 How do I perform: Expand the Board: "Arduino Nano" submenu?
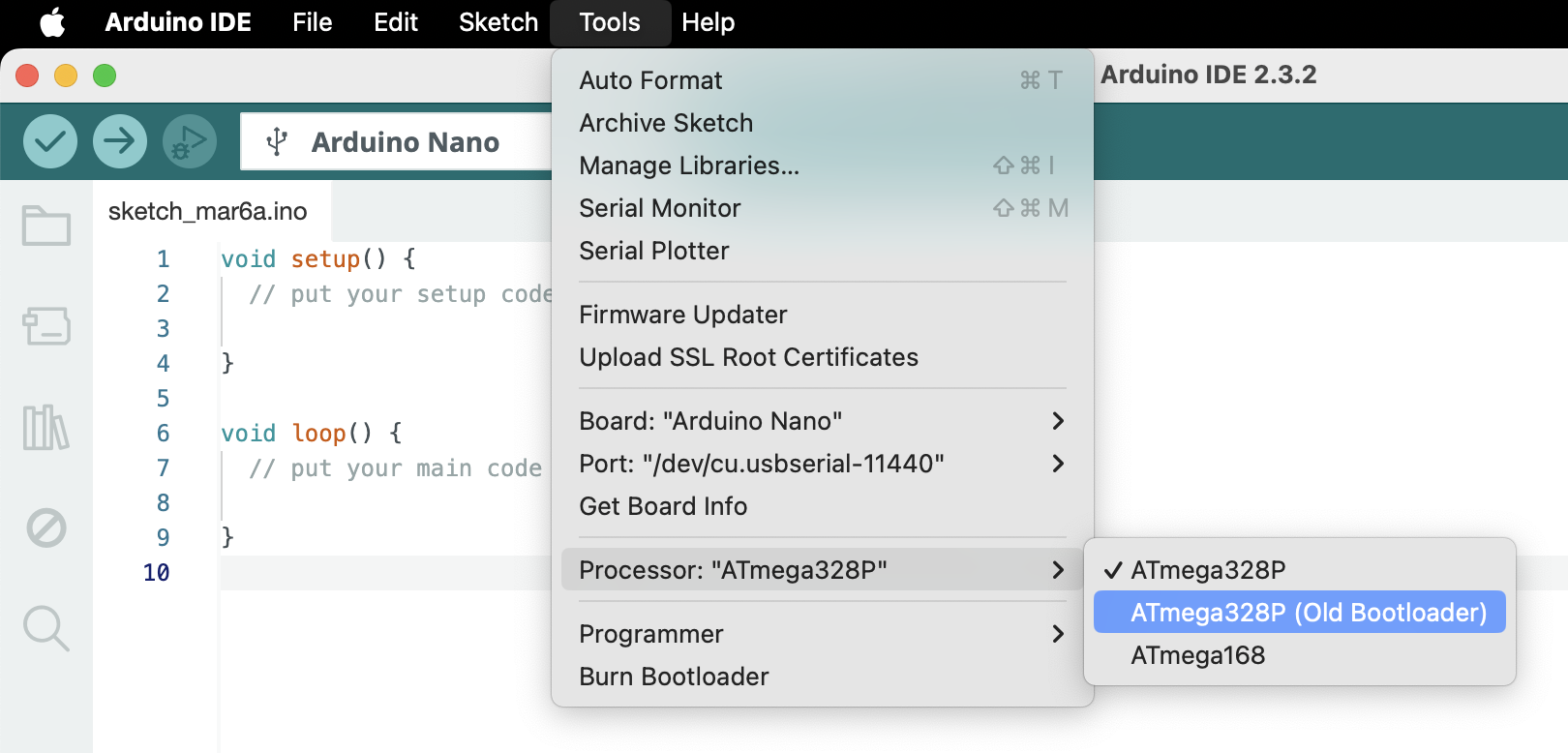[823, 421]
